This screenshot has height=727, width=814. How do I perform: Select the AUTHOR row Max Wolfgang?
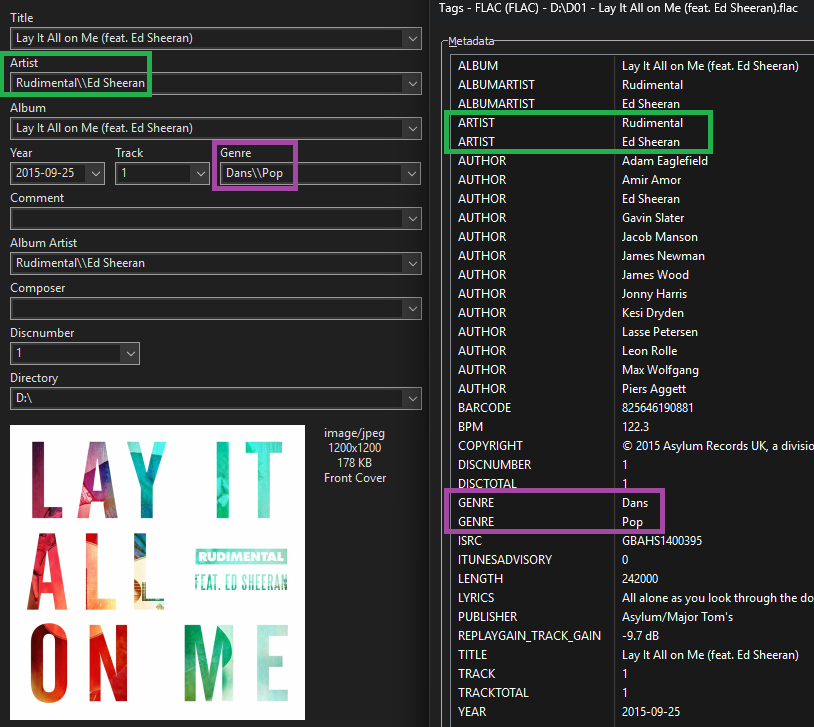click(632, 370)
